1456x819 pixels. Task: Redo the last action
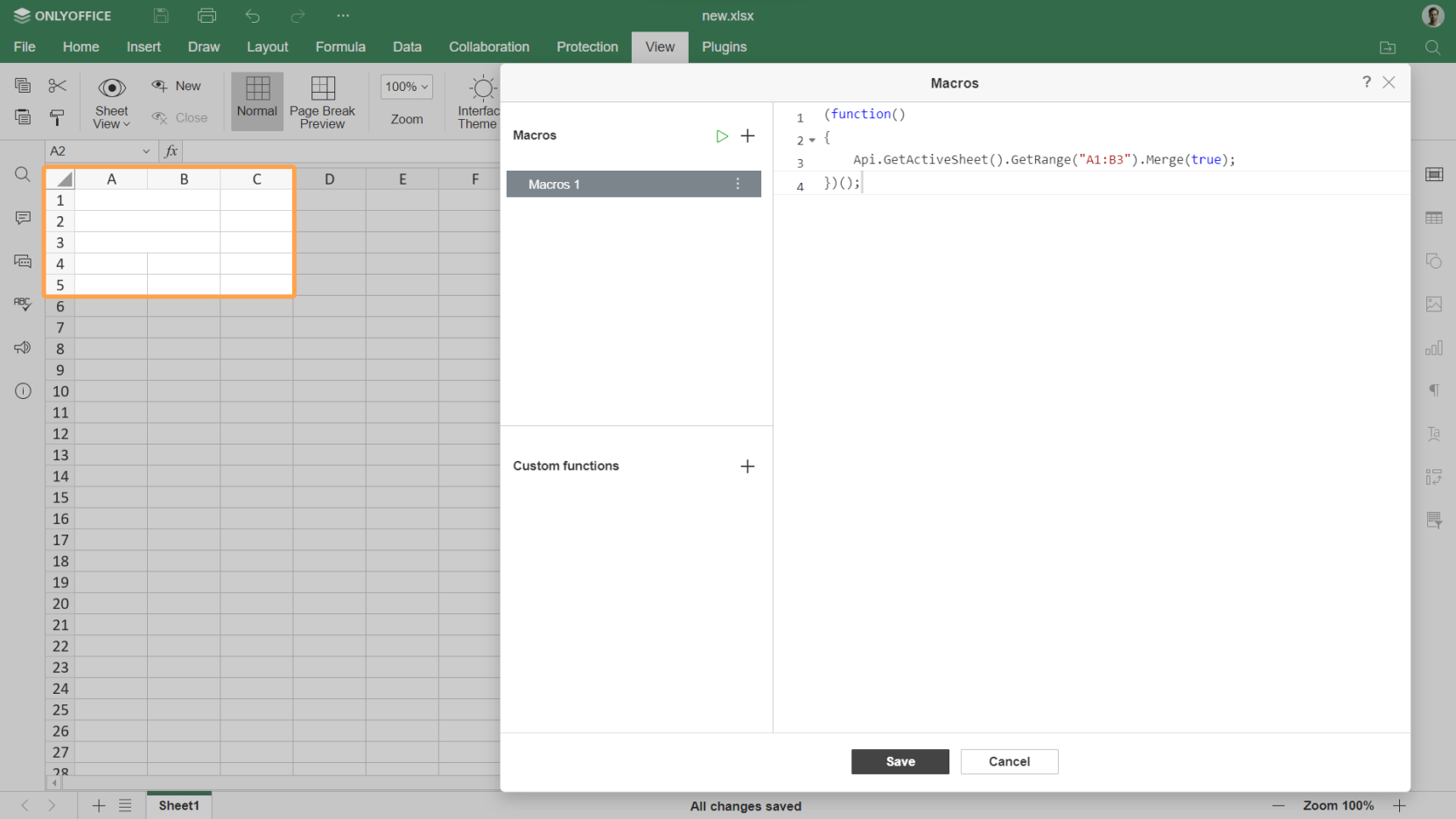[297, 16]
